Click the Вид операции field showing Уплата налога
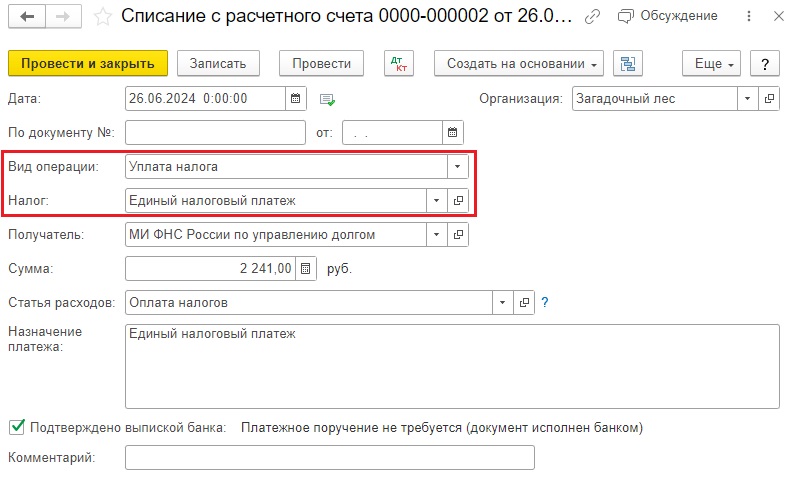 286,166
